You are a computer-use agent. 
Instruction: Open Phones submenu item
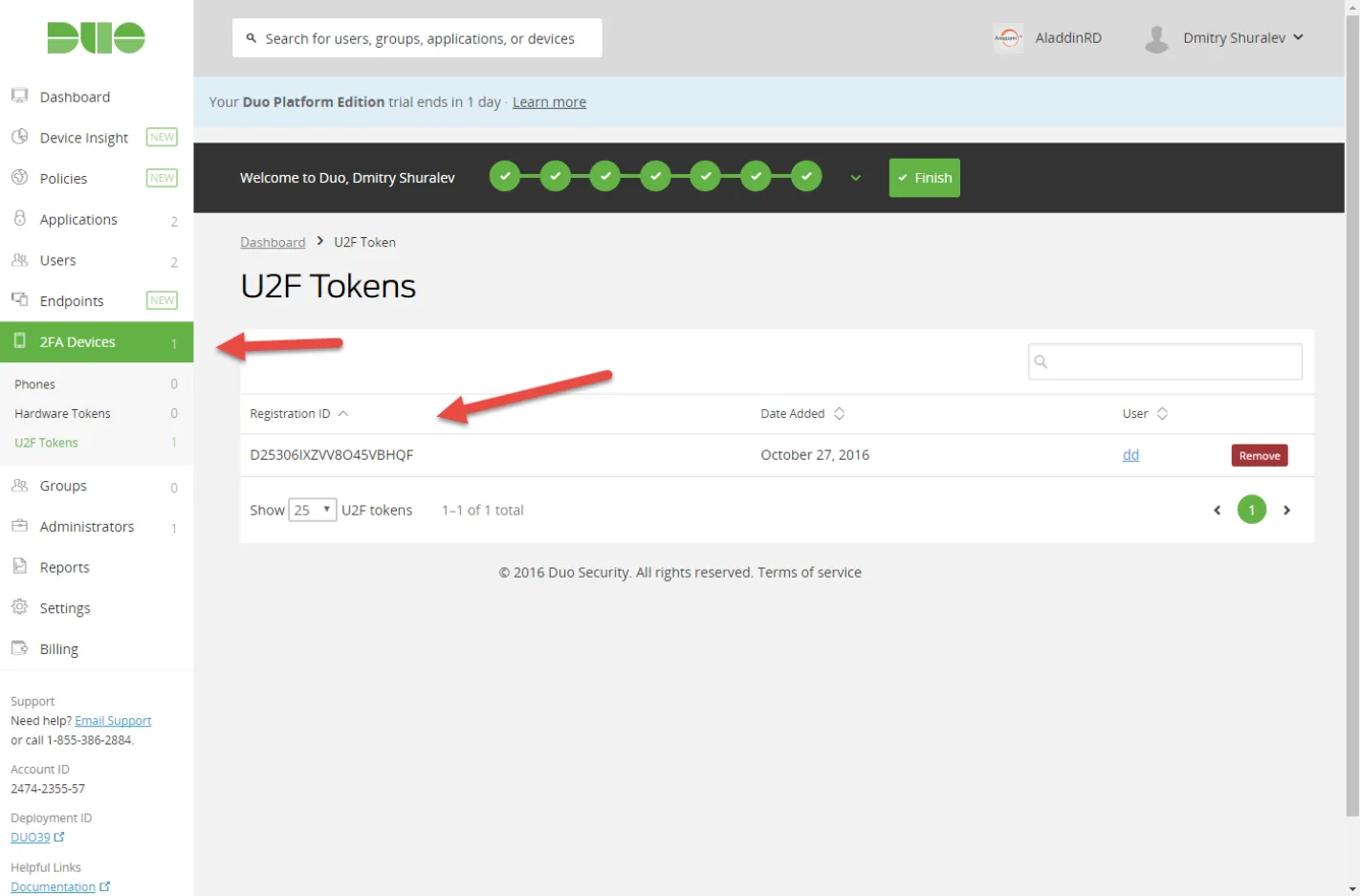coord(97,384)
